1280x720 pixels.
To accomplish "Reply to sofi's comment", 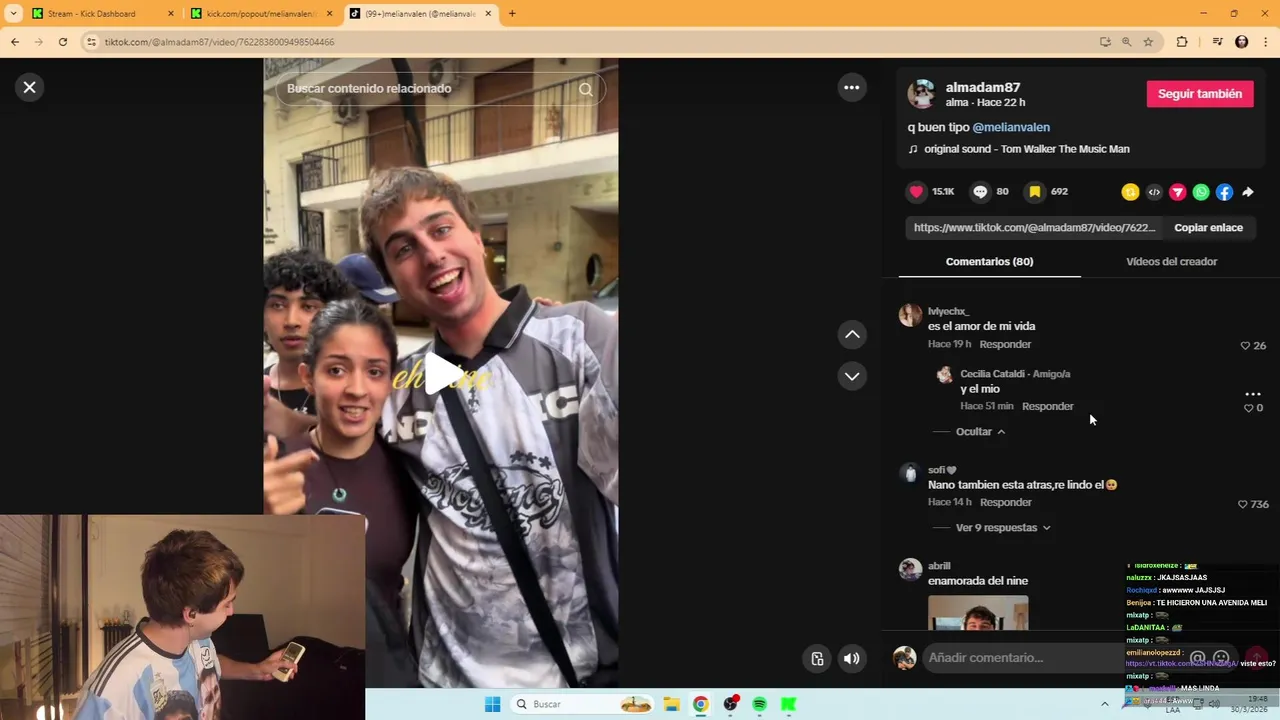I will click(1005, 502).
